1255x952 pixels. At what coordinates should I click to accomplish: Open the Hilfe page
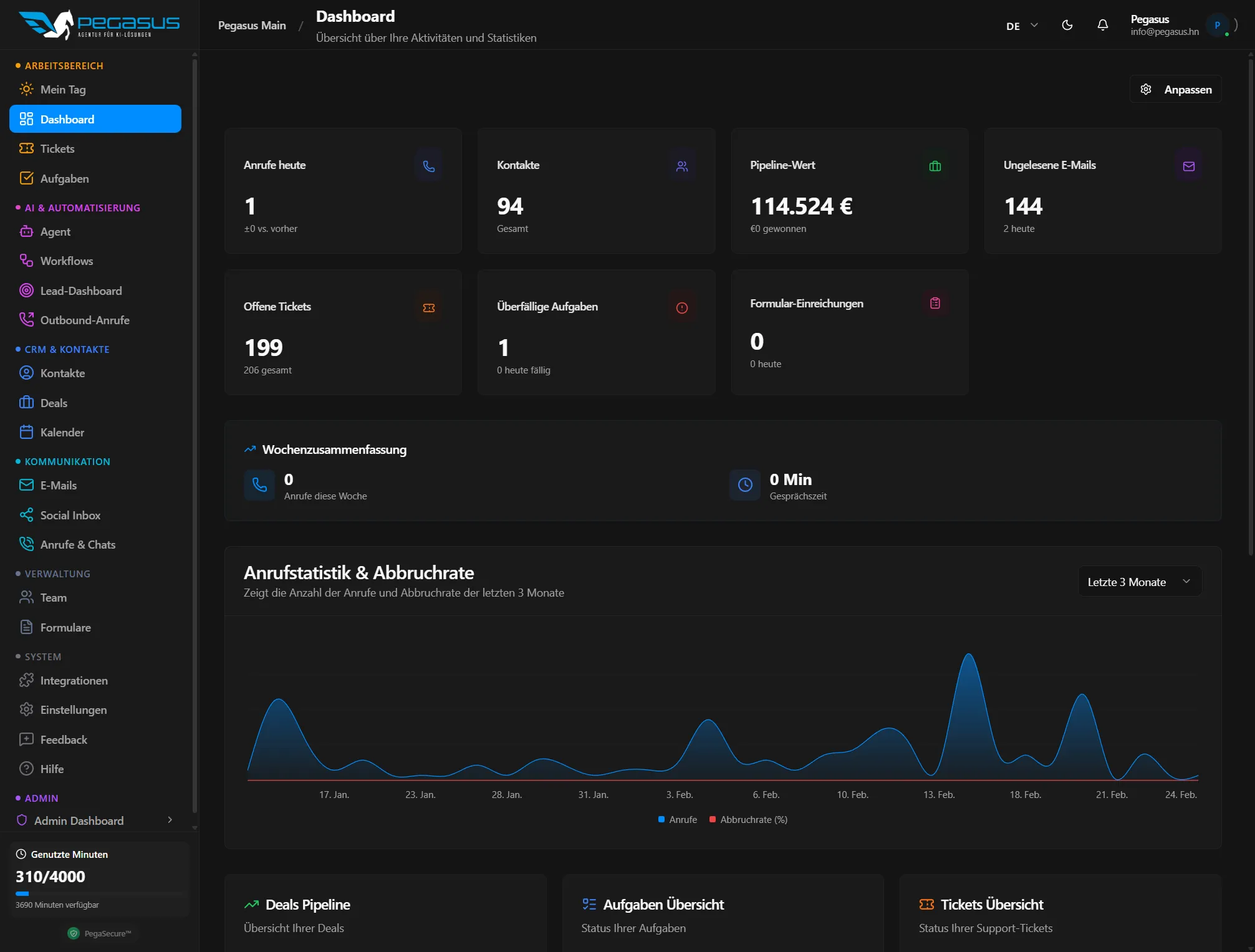click(x=52, y=769)
